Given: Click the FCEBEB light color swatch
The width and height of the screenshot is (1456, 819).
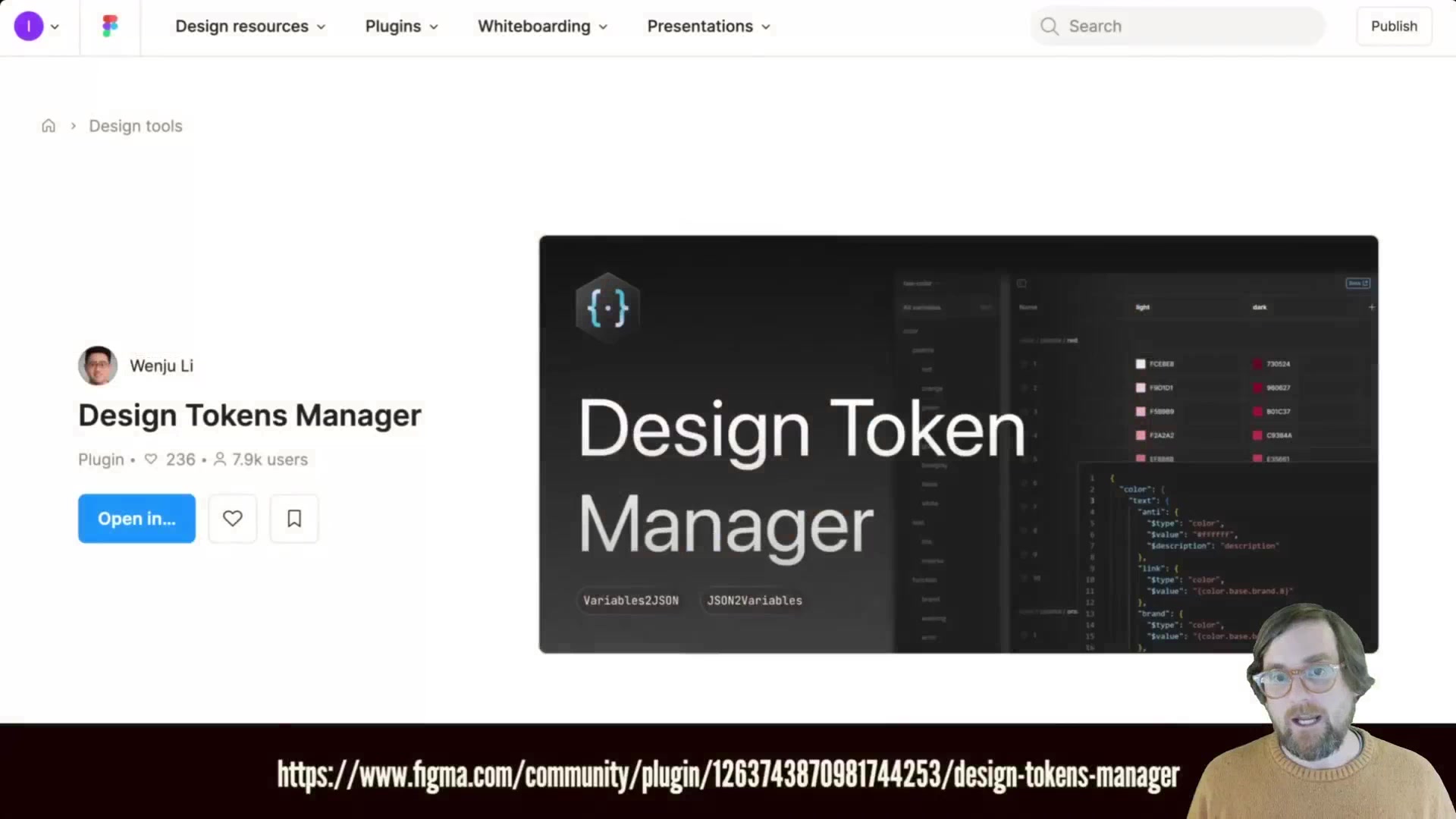Looking at the screenshot, I should tap(1141, 364).
